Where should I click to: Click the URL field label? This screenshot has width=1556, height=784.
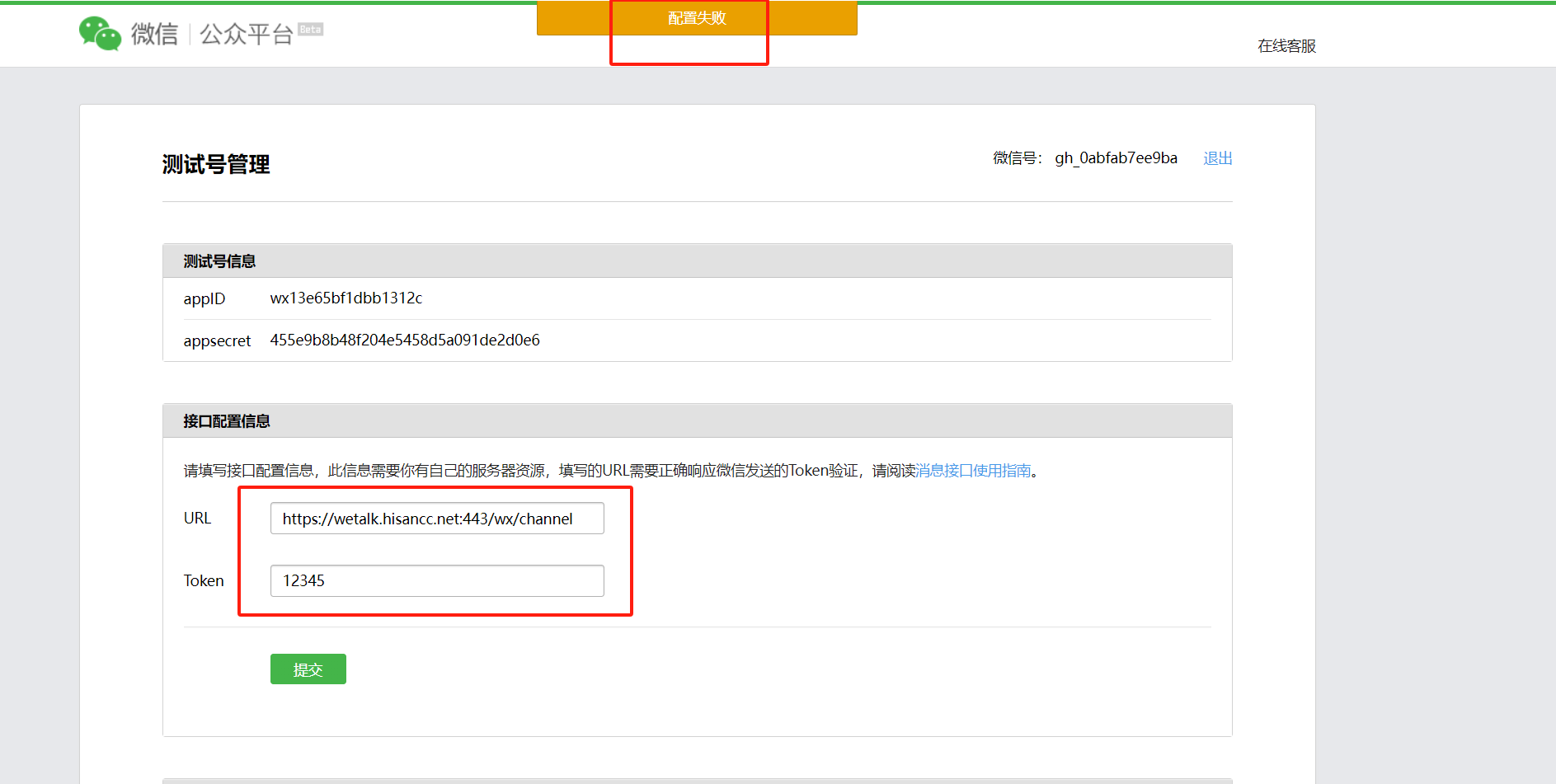click(197, 519)
